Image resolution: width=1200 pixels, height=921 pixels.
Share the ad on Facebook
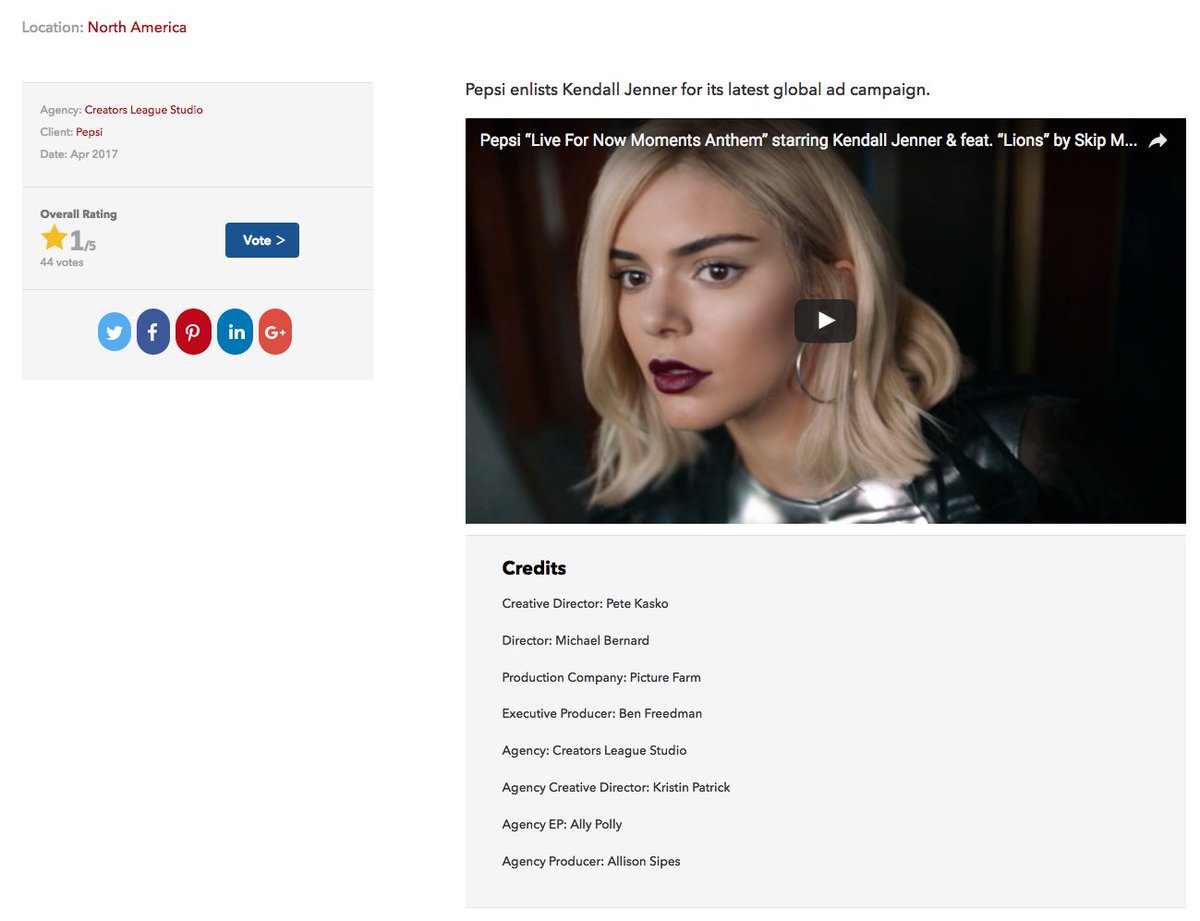153,332
